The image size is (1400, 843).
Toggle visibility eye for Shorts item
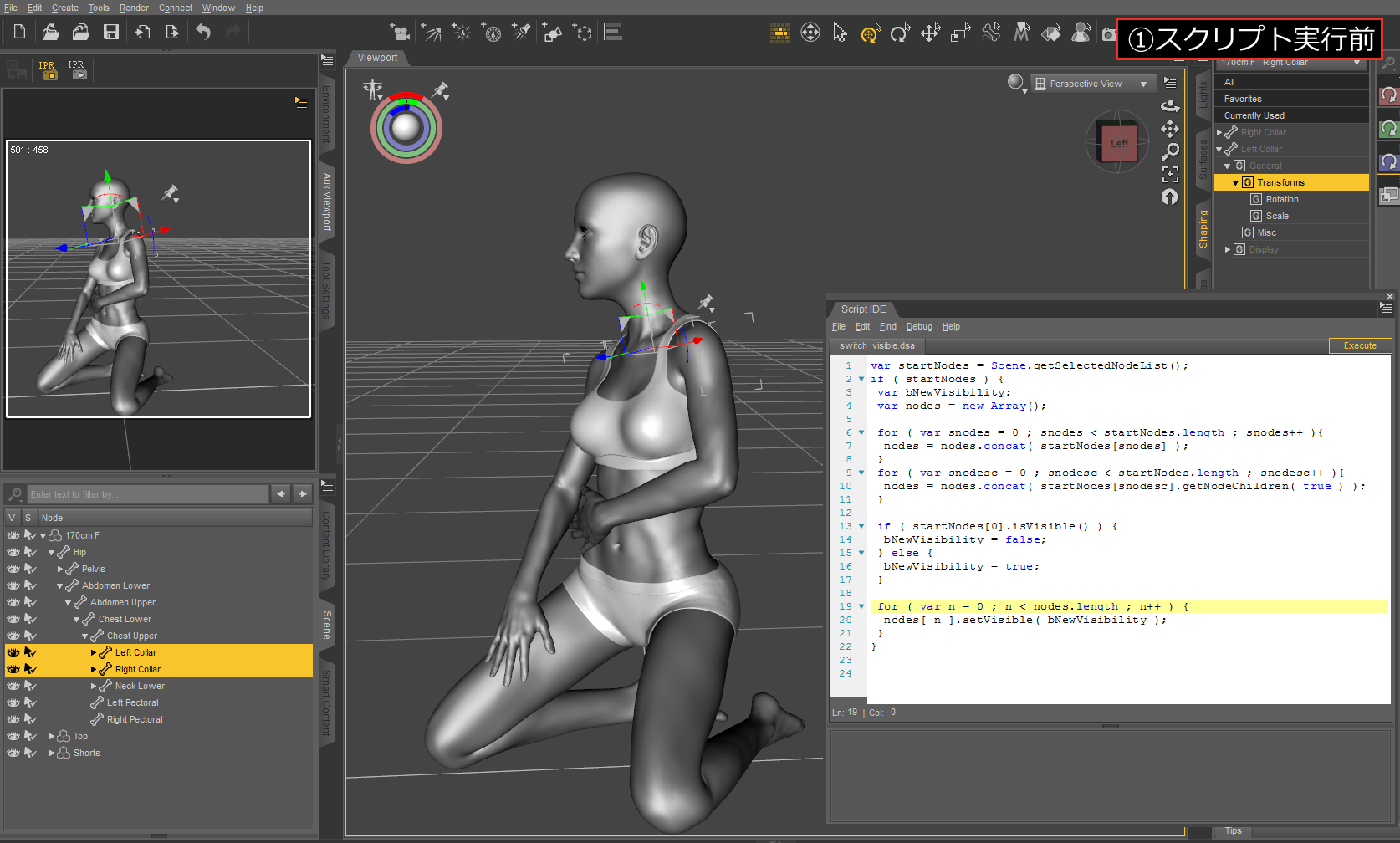point(13,753)
